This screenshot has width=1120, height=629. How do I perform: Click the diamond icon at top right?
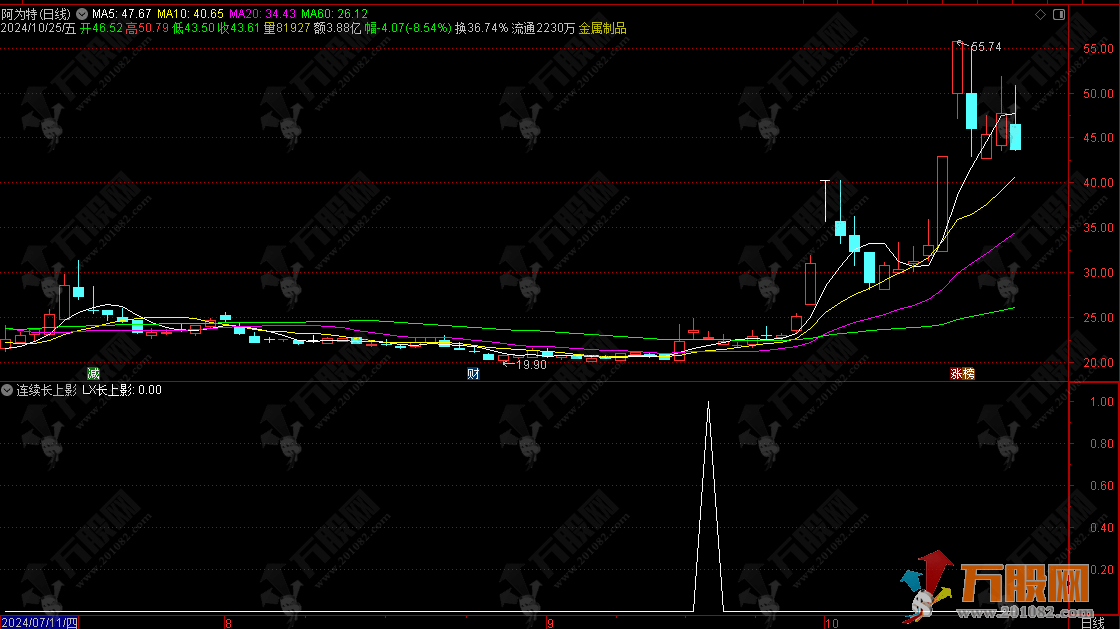(x=1040, y=14)
